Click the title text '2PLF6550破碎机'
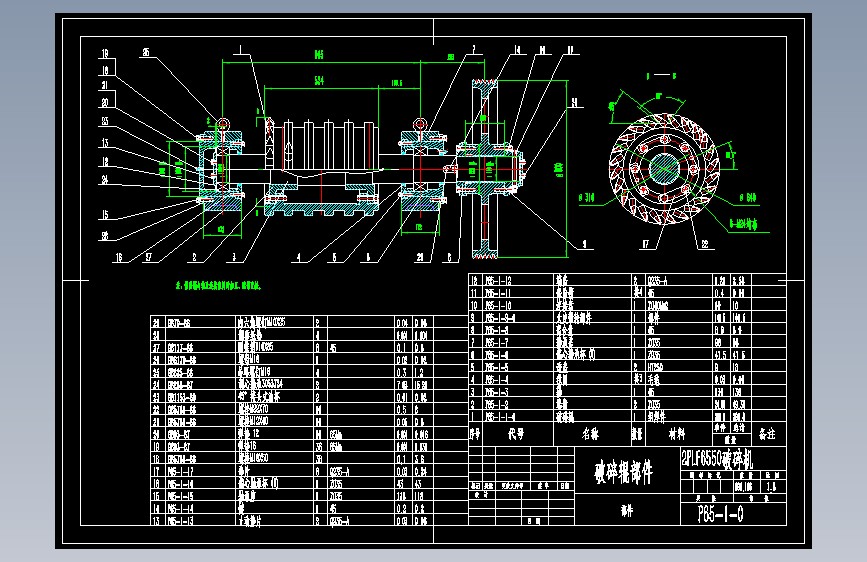867x562 pixels. click(716, 459)
